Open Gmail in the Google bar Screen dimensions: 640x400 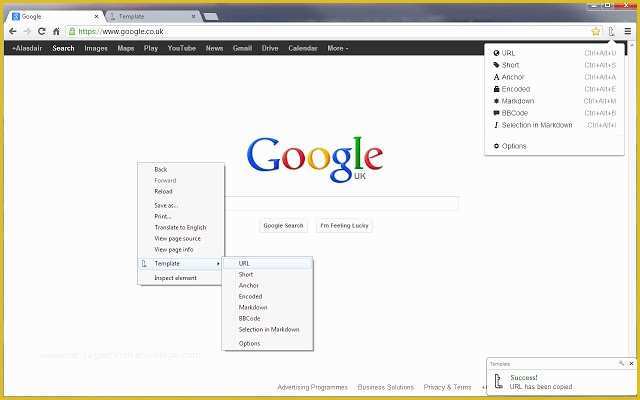[x=242, y=48]
